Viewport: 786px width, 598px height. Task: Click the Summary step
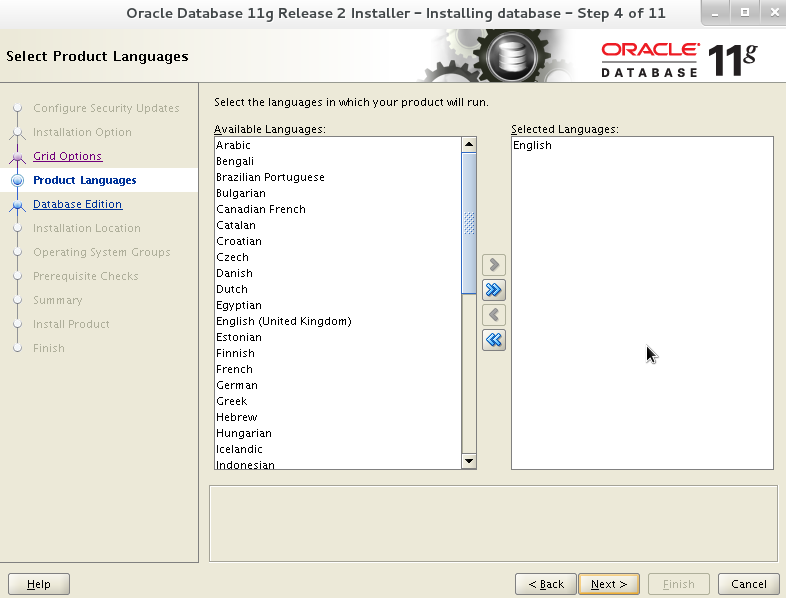click(x=58, y=300)
